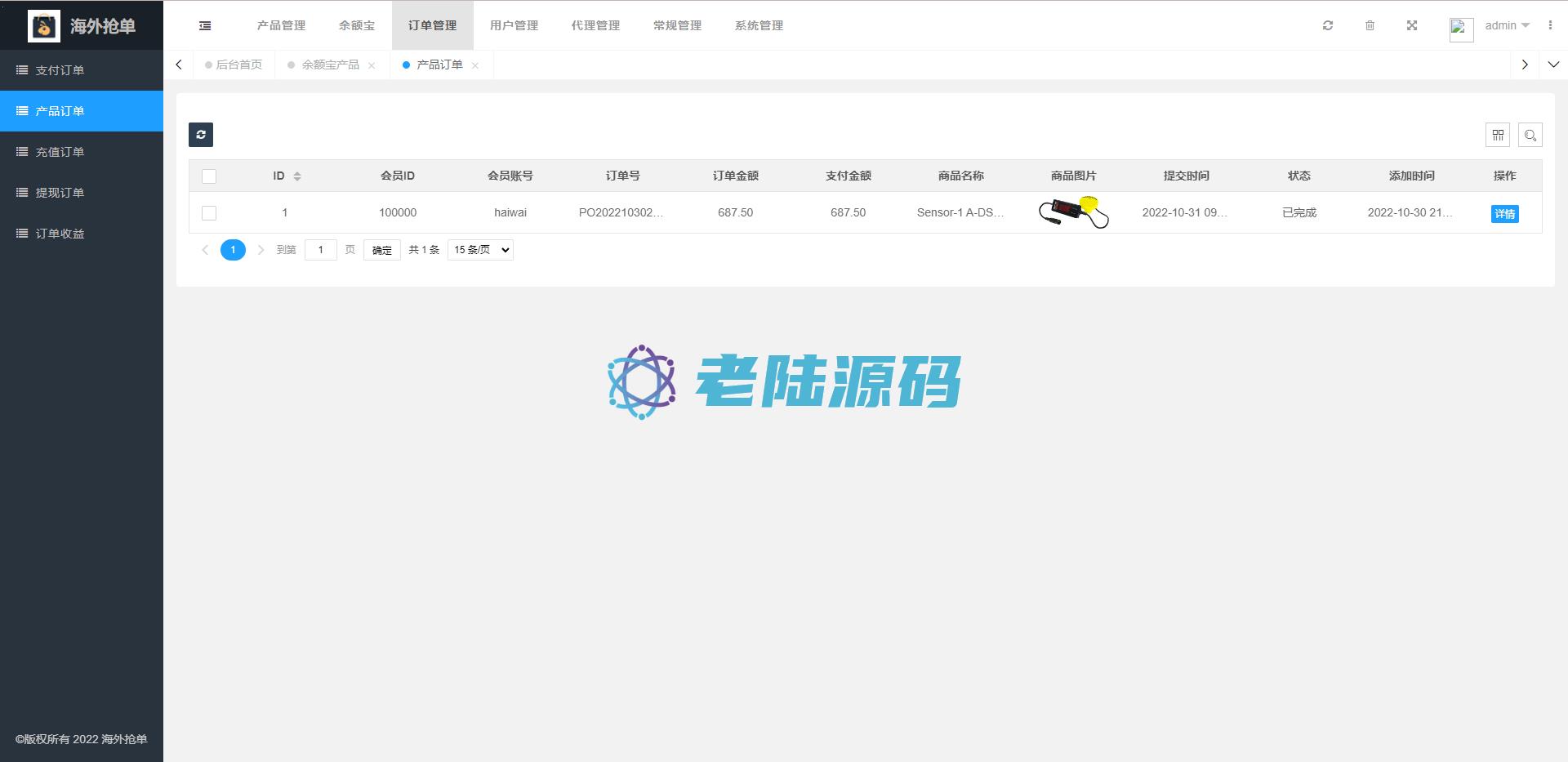Viewport: 1568px width, 762px height.
Task: Close the 余额宝产品 tab
Action: [x=372, y=65]
